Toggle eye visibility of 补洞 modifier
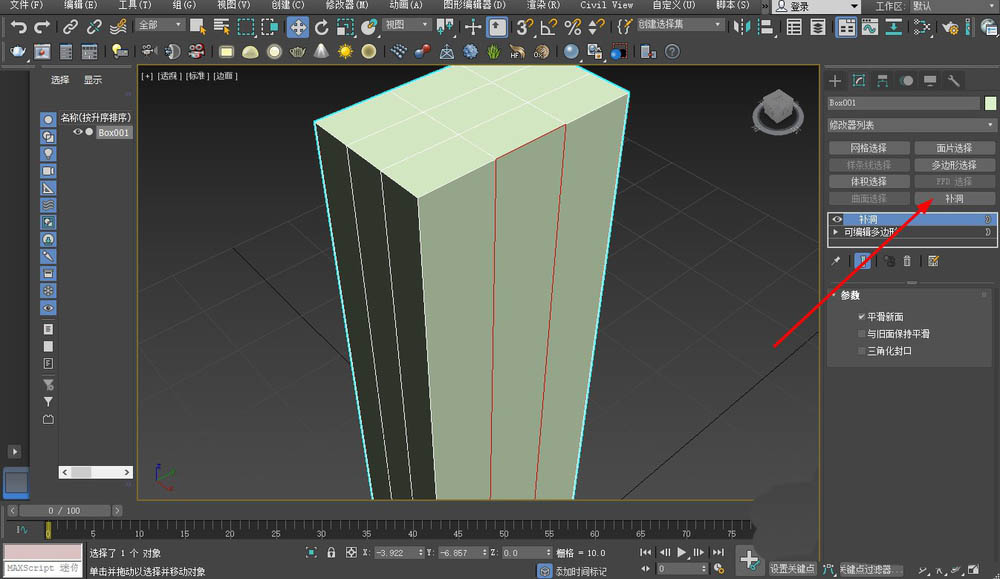 coord(838,219)
